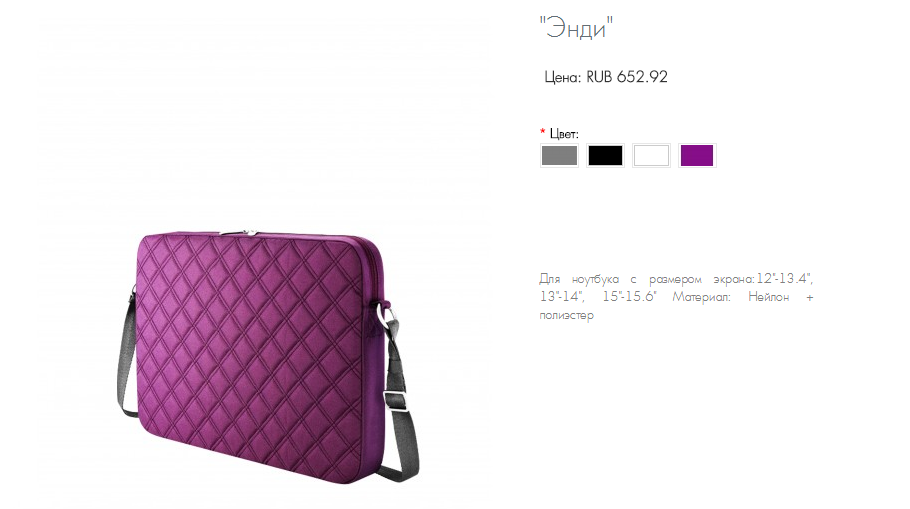Click the product title "Энди"
This screenshot has width=910, height=509.
point(576,27)
